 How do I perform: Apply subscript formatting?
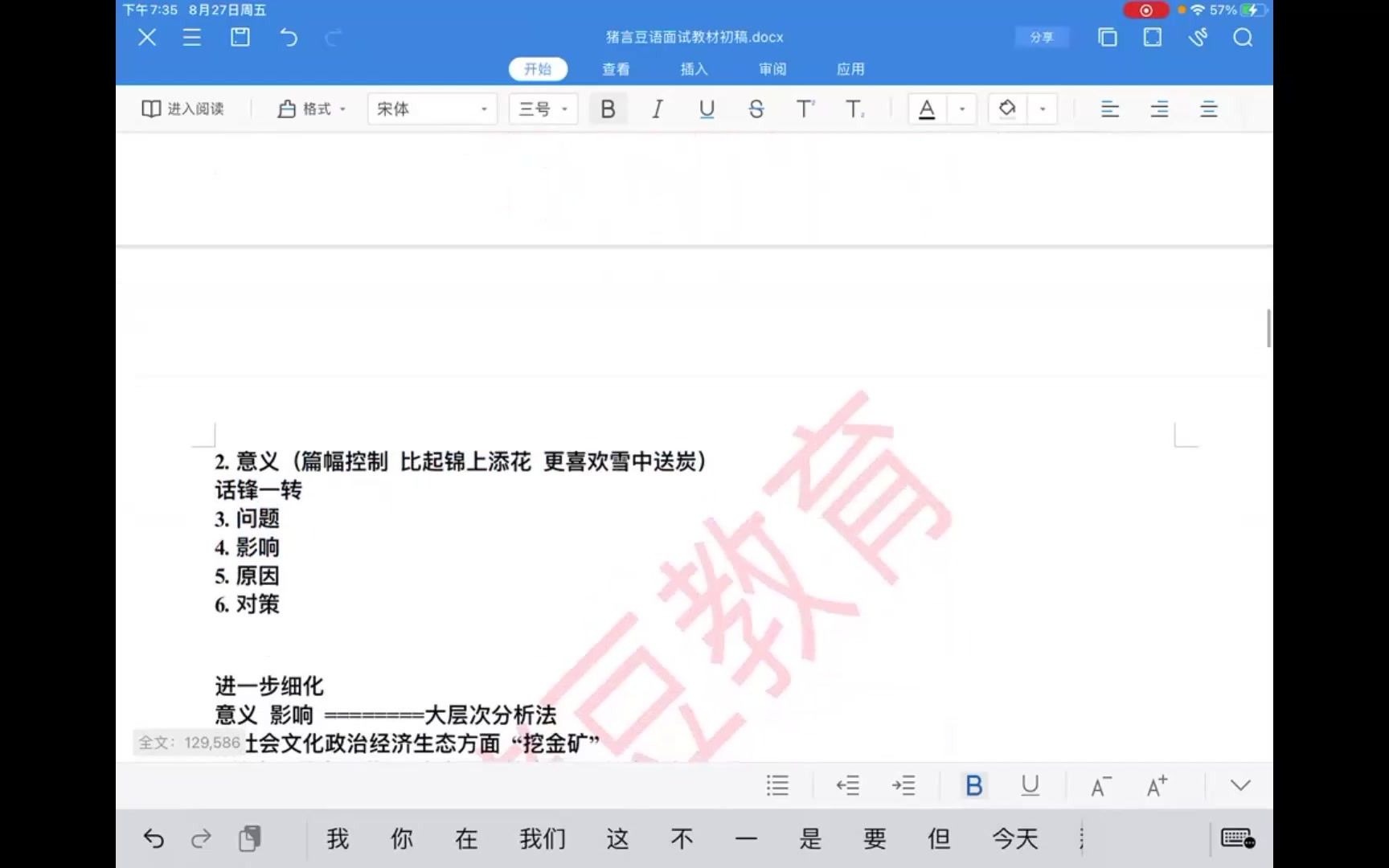click(855, 108)
